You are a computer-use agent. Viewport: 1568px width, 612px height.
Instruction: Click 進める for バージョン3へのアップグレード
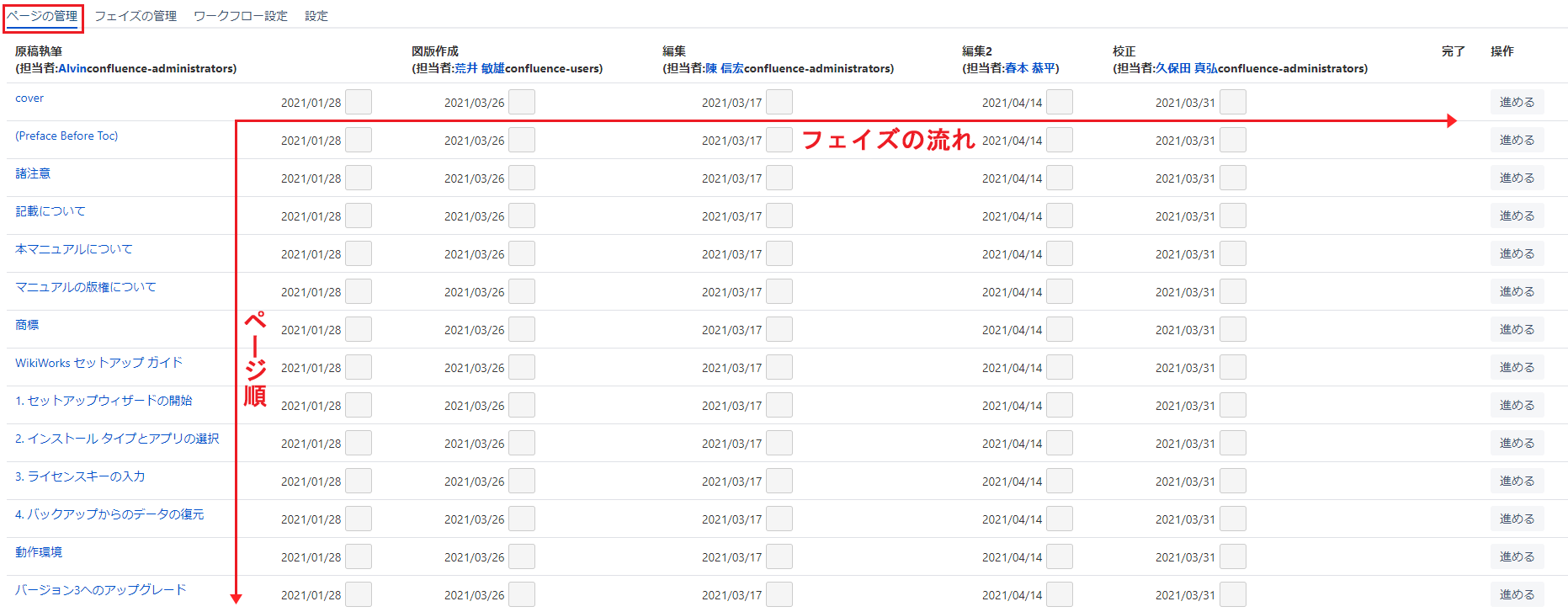pyautogui.click(x=1517, y=594)
